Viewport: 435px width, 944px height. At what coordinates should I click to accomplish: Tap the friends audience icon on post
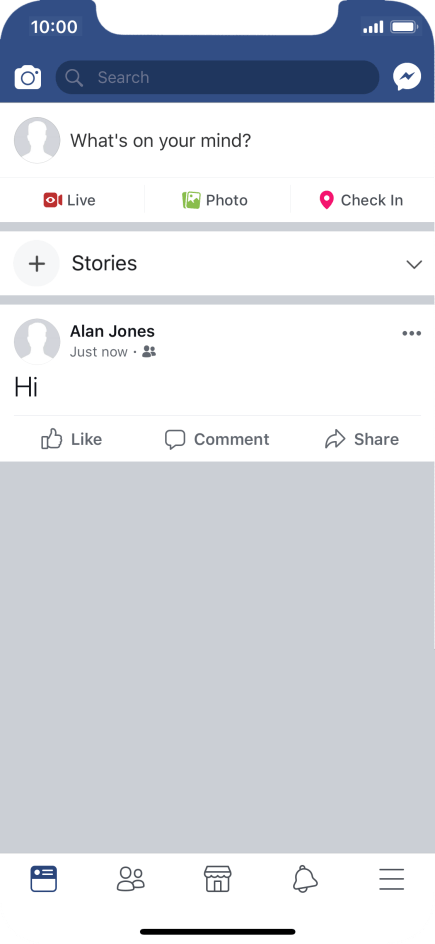(x=149, y=352)
